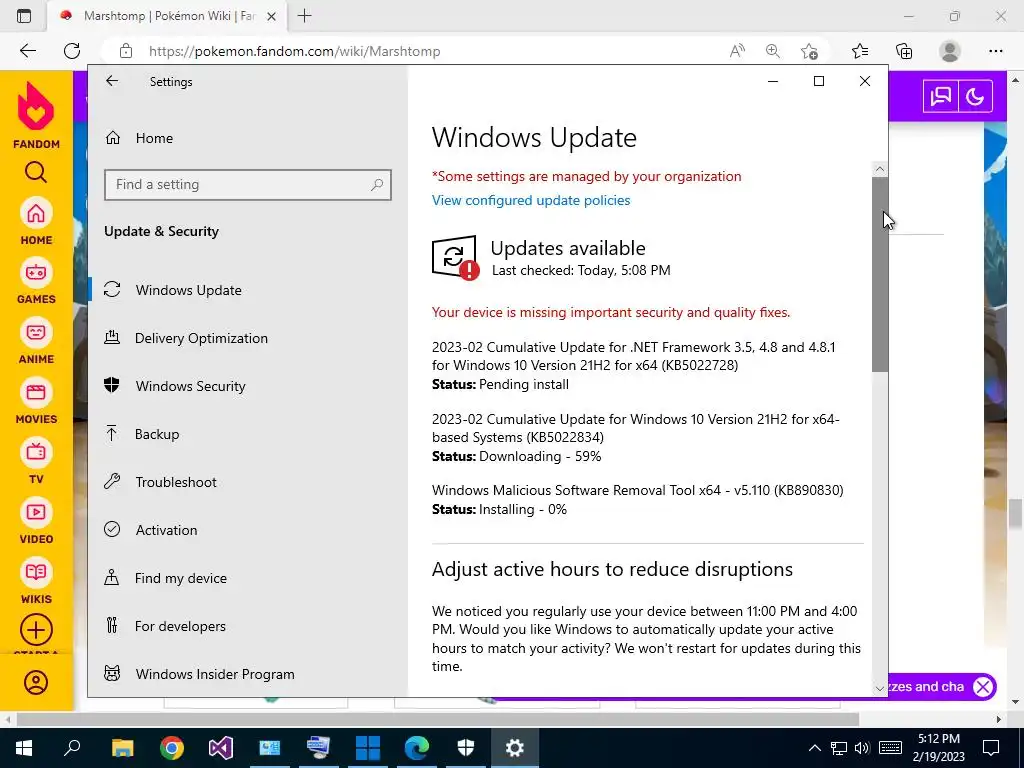
Task: Show hidden system tray icons
Action: coord(814,748)
